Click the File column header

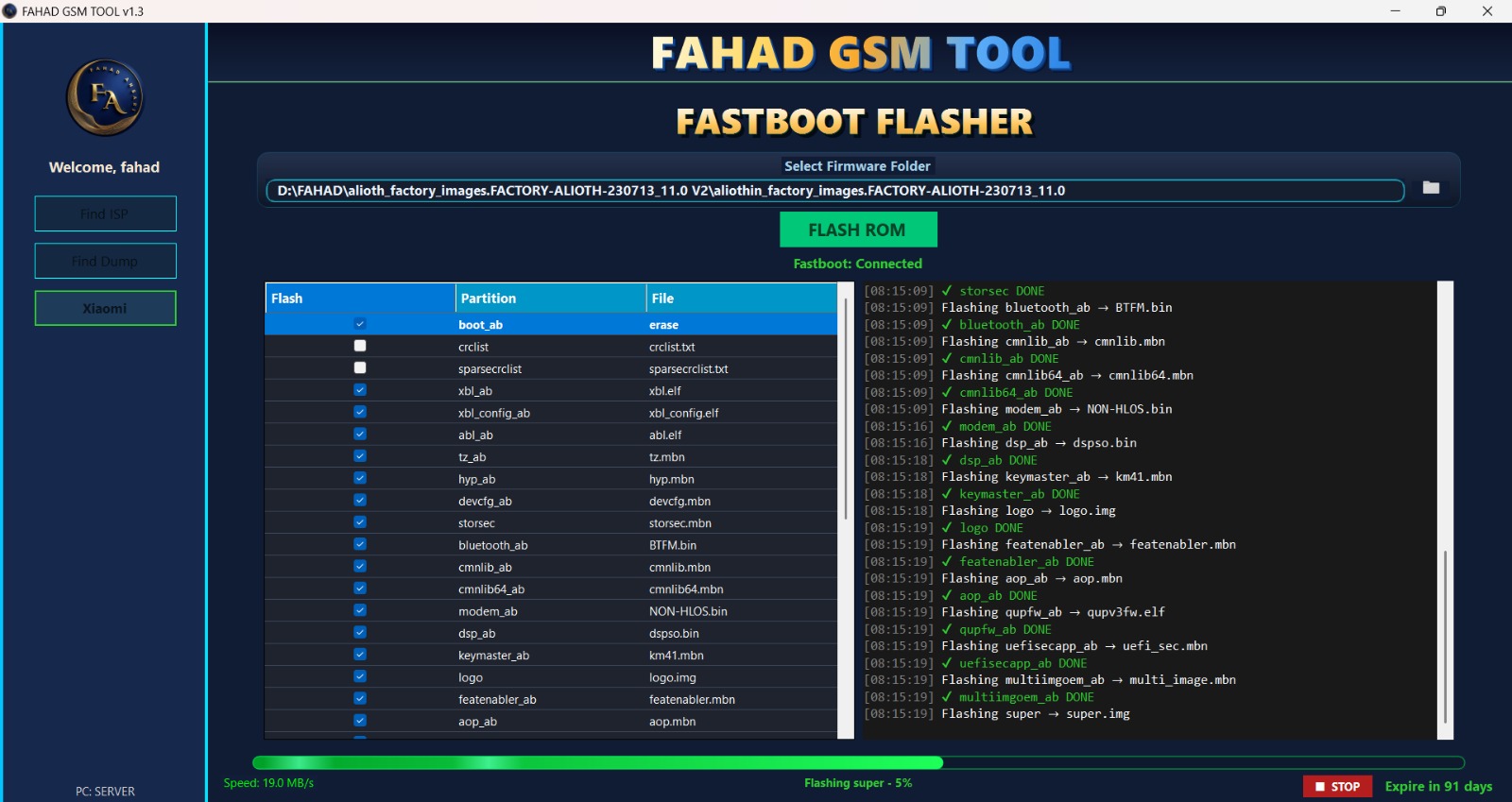[741, 299]
